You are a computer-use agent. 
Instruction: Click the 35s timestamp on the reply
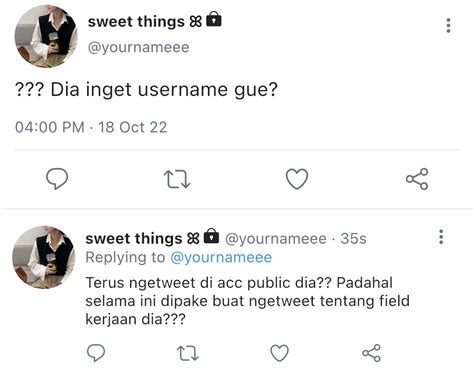353,239
